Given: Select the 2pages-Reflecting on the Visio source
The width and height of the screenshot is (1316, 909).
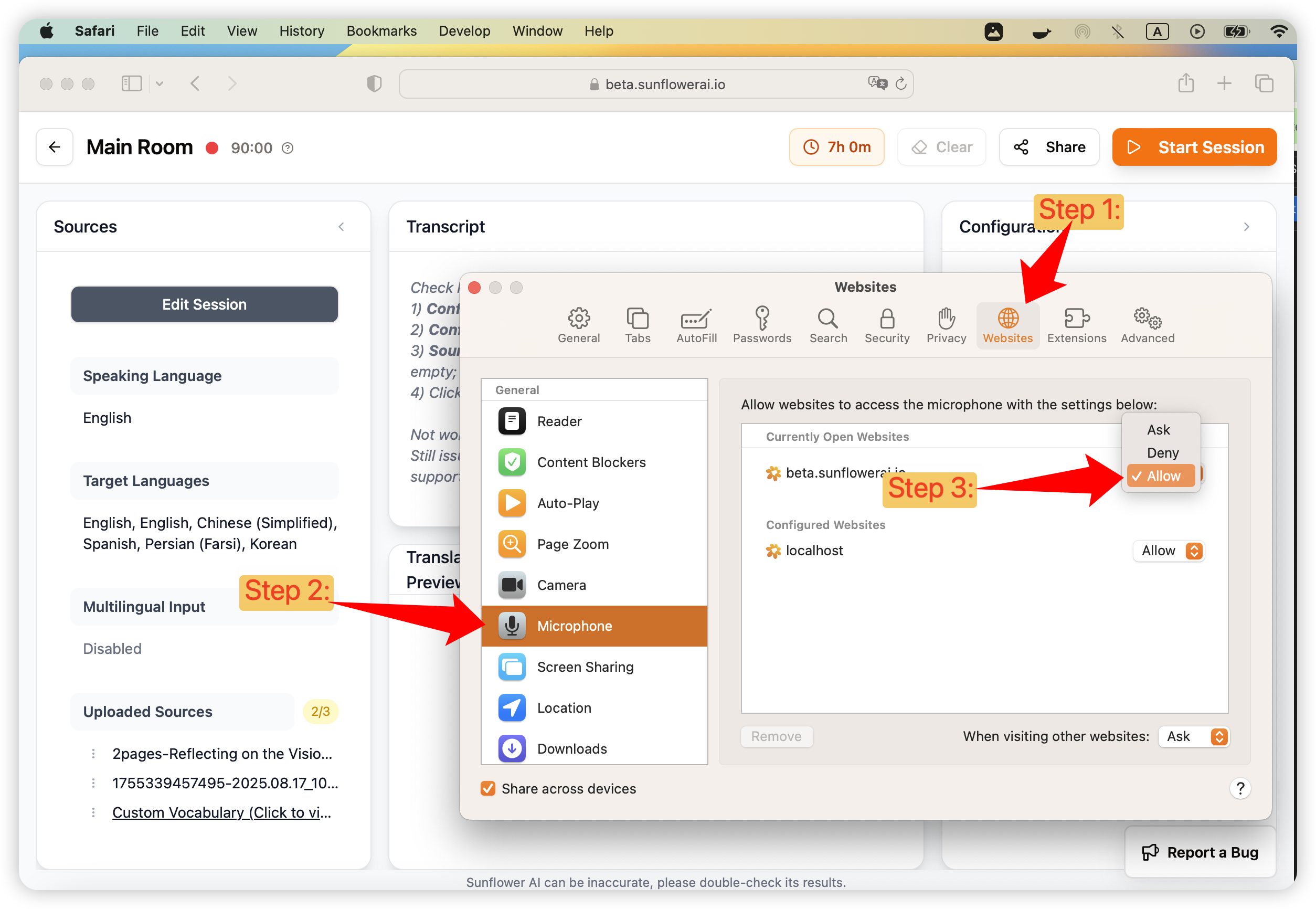Looking at the screenshot, I should (x=222, y=753).
